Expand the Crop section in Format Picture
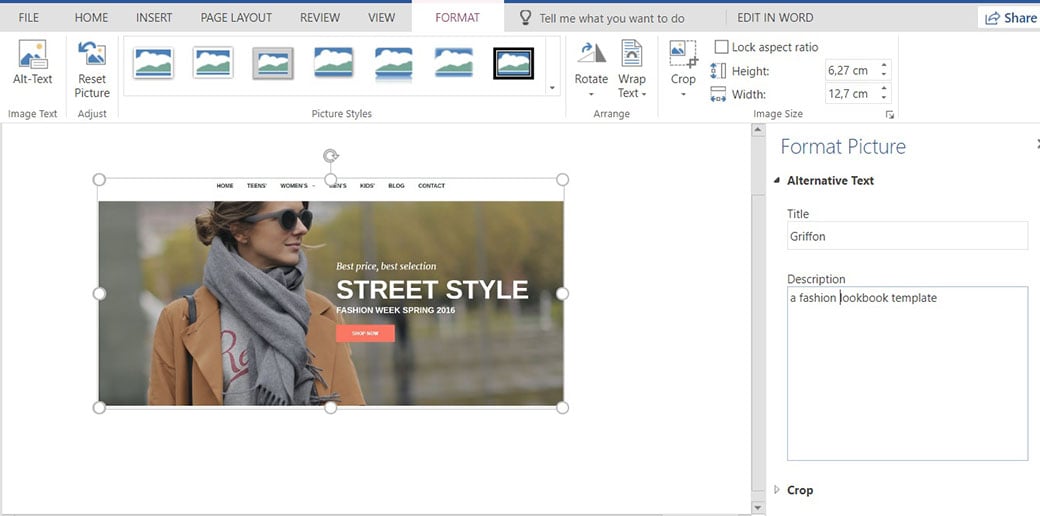This screenshot has width=1040, height=516. [x=799, y=490]
